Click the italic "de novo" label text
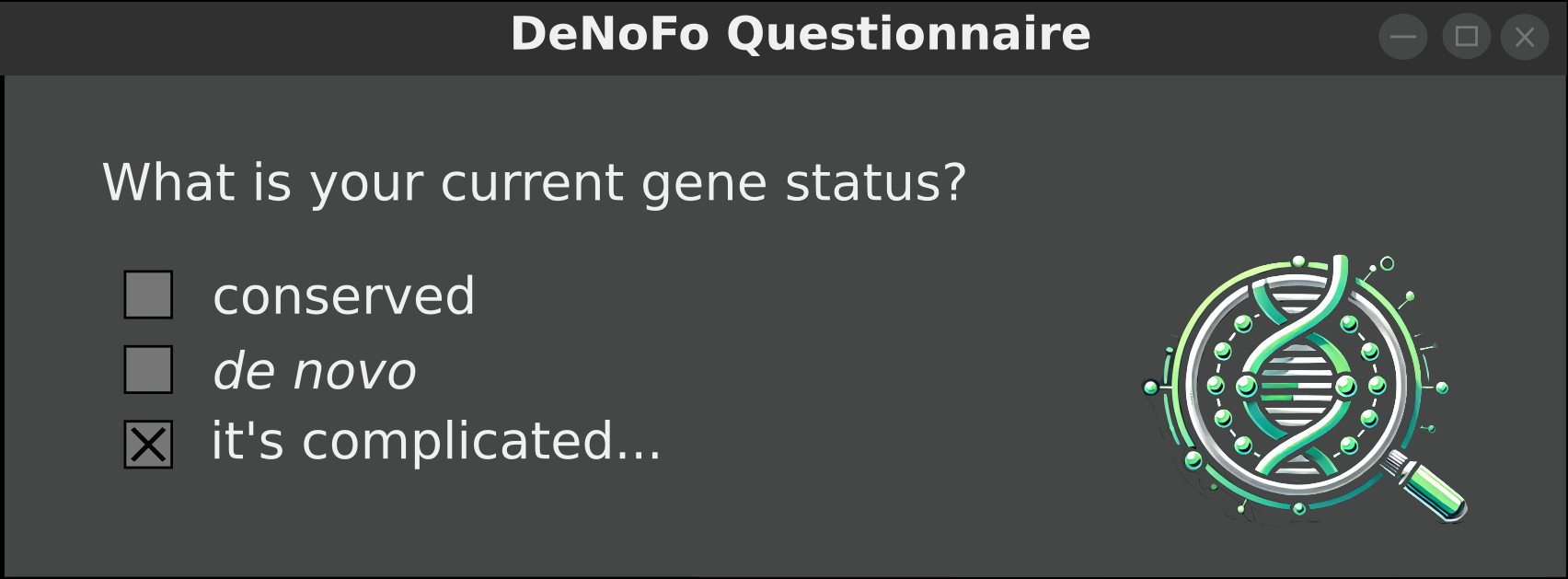 pos(315,371)
